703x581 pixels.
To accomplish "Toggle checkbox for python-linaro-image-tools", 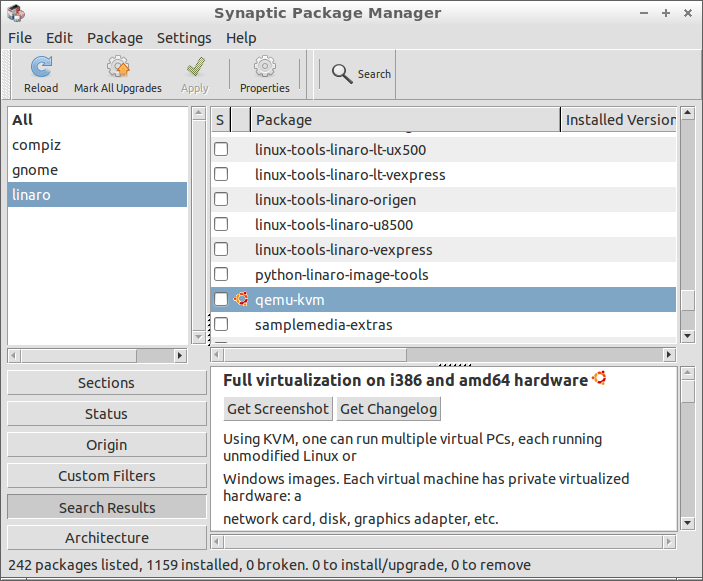I will [x=221, y=274].
